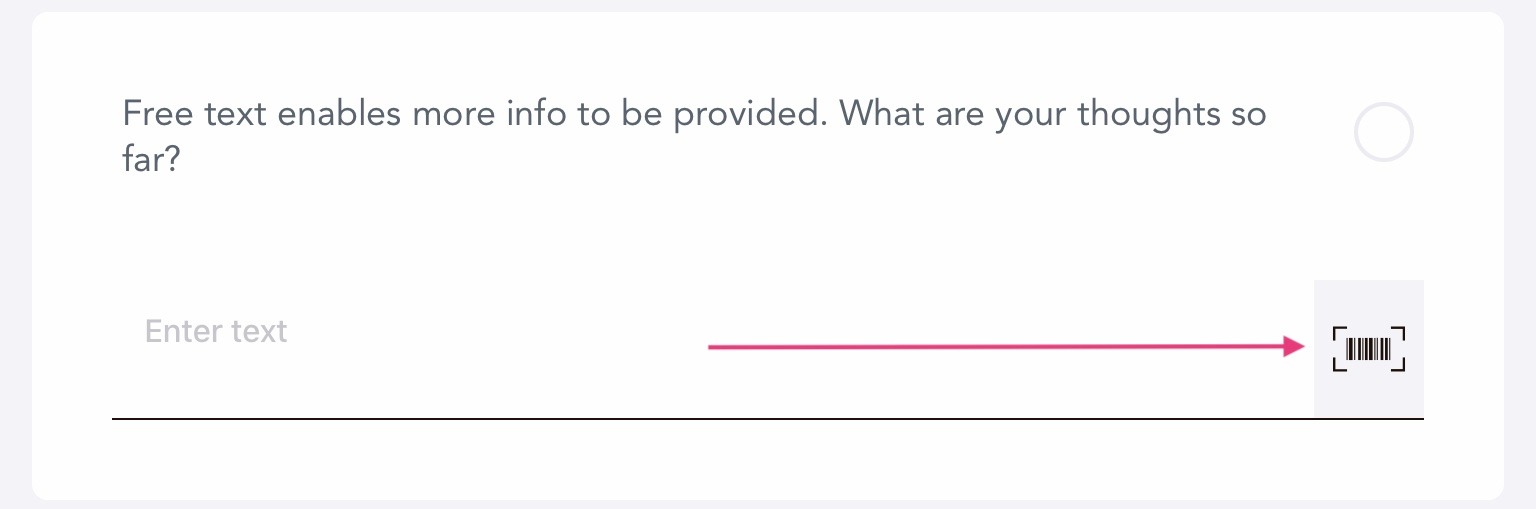The height and width of the screenshot is (509, 1536).
Task: Click the "Enter text" placeholder text
Action: [216, 331]
